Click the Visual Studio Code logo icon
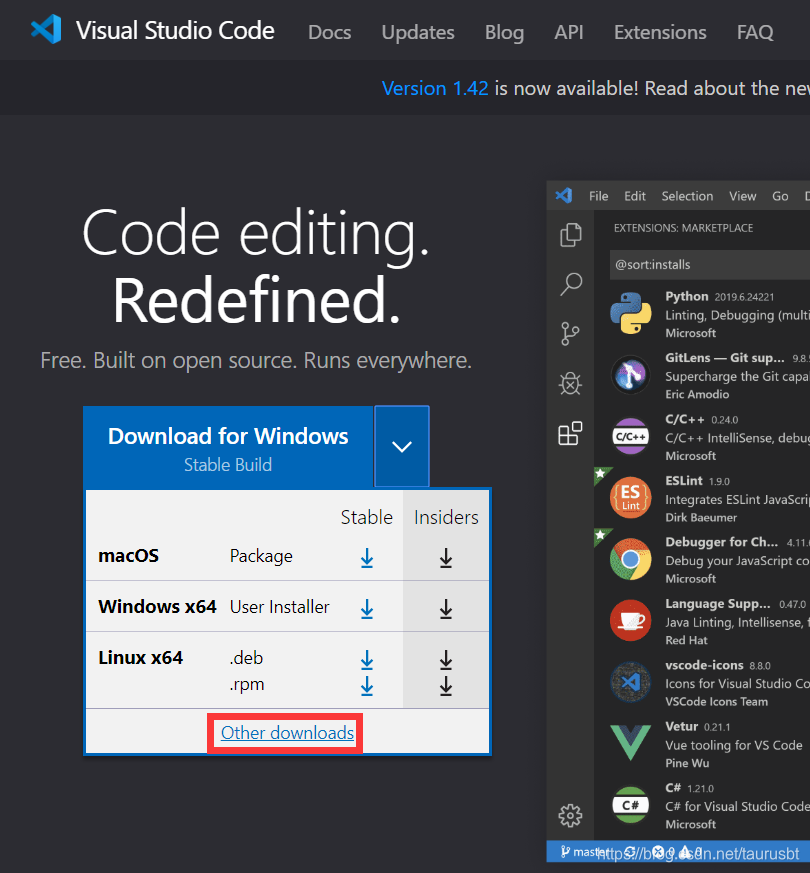 [x=46, y=29]
